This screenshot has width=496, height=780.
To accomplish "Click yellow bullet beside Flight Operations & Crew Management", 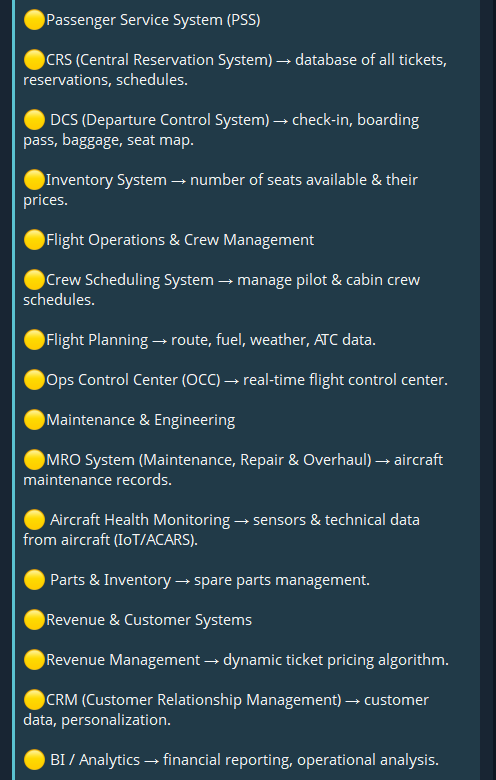I will point(34,240).
